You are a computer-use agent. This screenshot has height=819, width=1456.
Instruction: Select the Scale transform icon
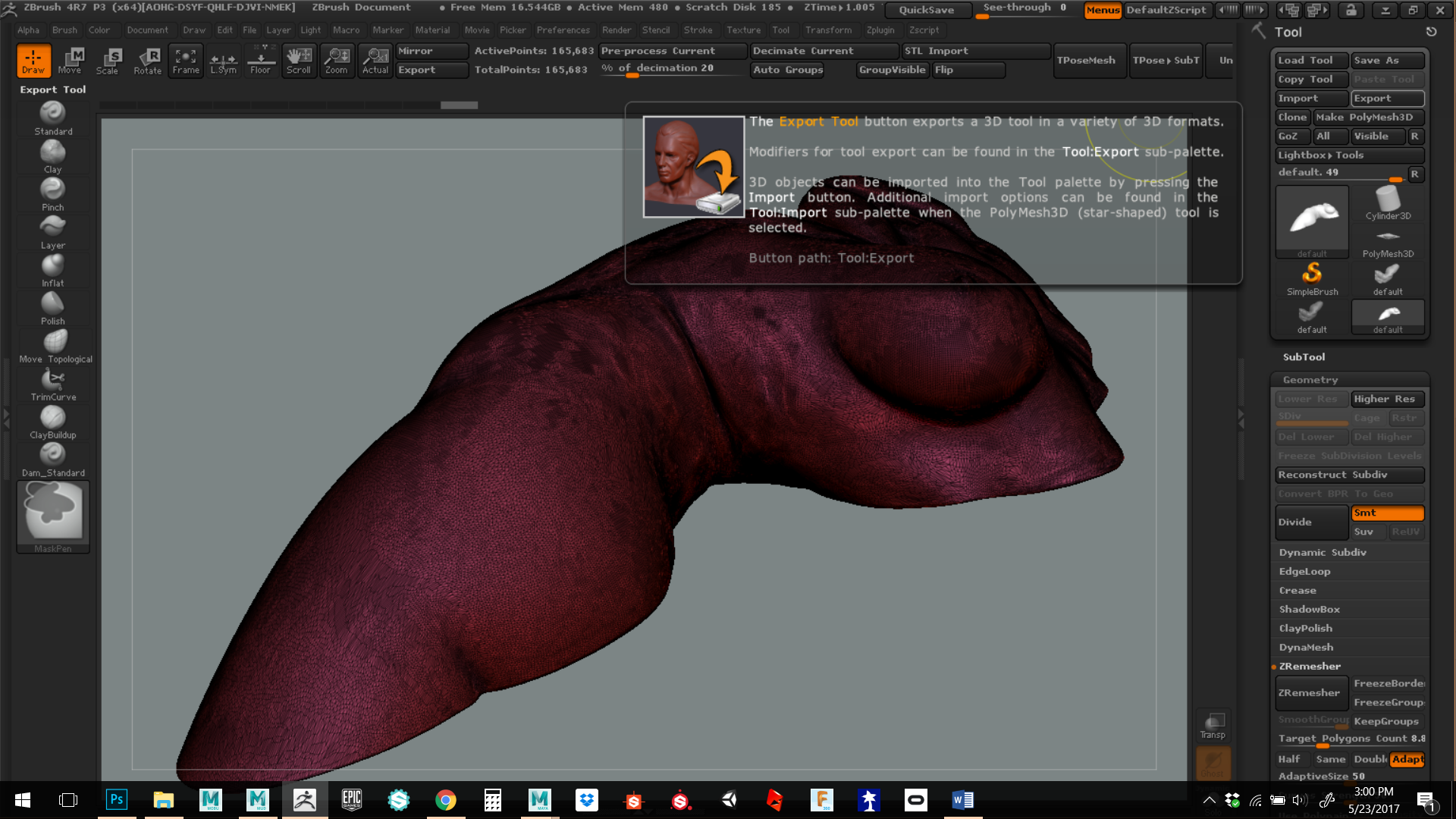pos(108,61)
